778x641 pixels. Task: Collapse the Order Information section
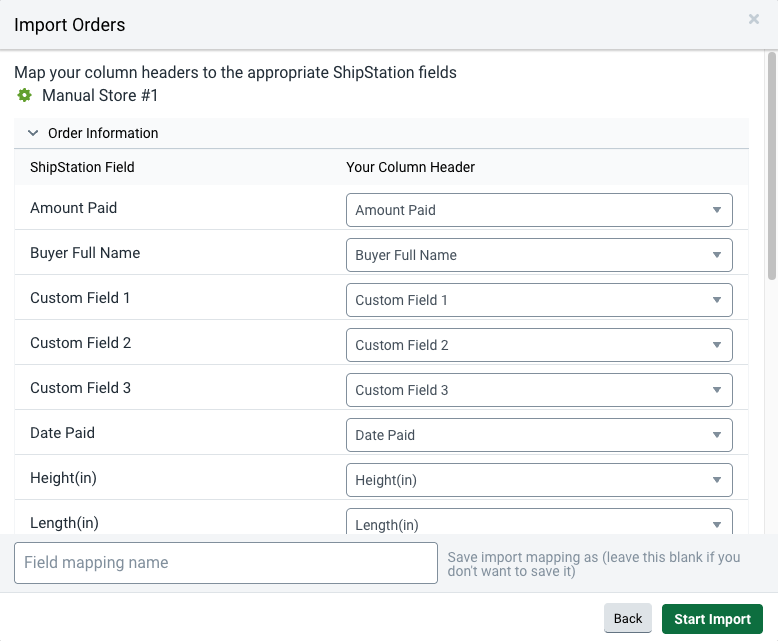click(x=33, y=133)
